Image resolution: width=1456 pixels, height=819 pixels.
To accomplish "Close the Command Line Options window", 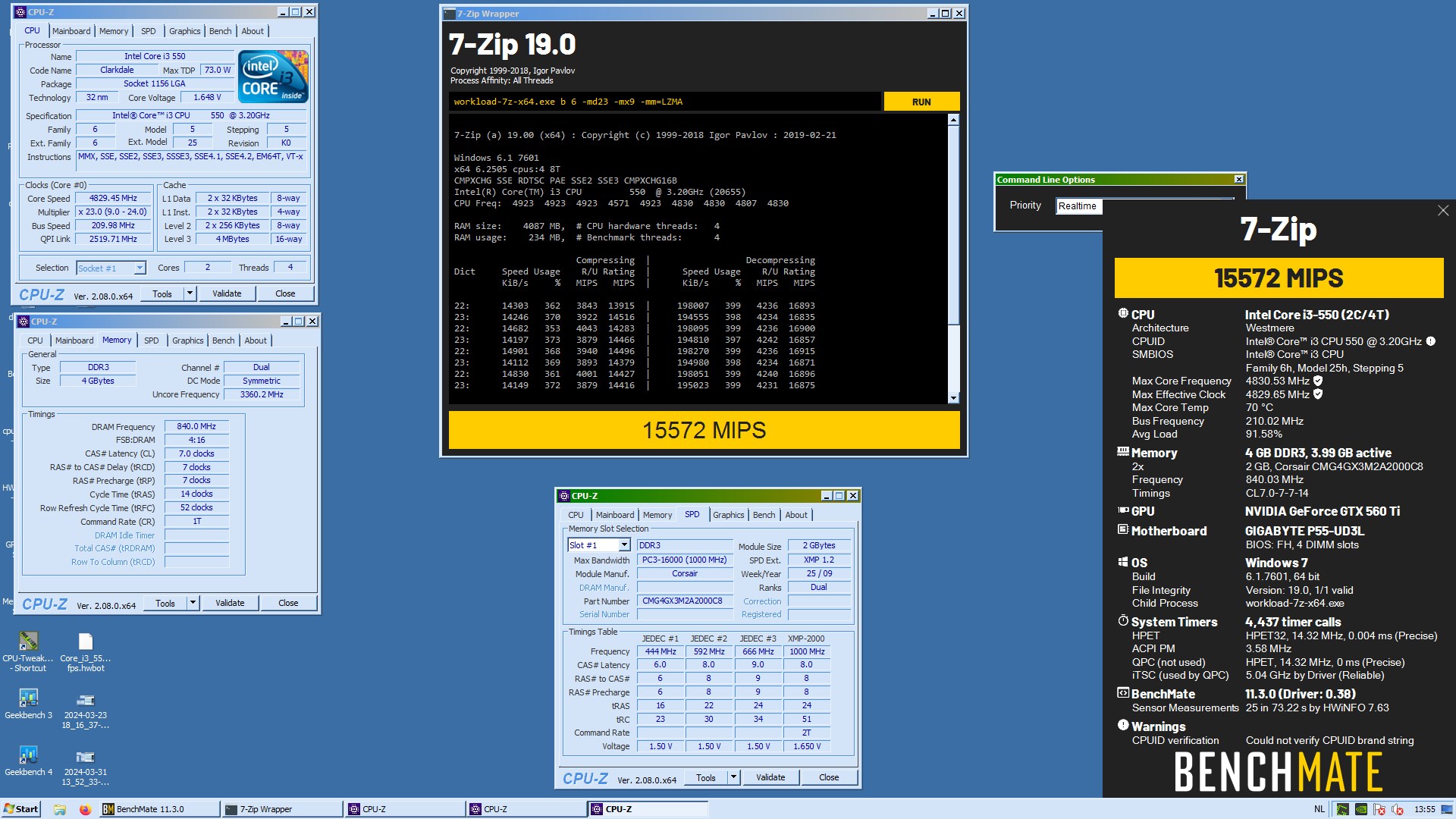I will pyautogui.click(x=1239, y=180).
